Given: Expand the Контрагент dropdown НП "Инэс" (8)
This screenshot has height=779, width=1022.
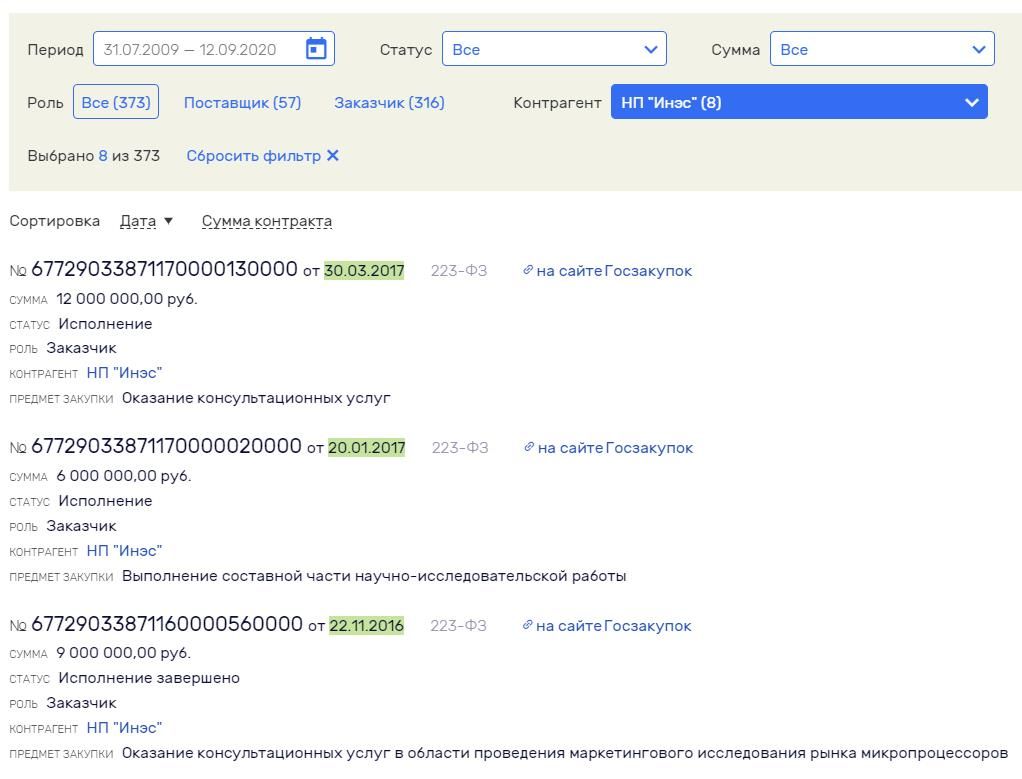Looking at the screenshot, I should (x=799, y=102).
